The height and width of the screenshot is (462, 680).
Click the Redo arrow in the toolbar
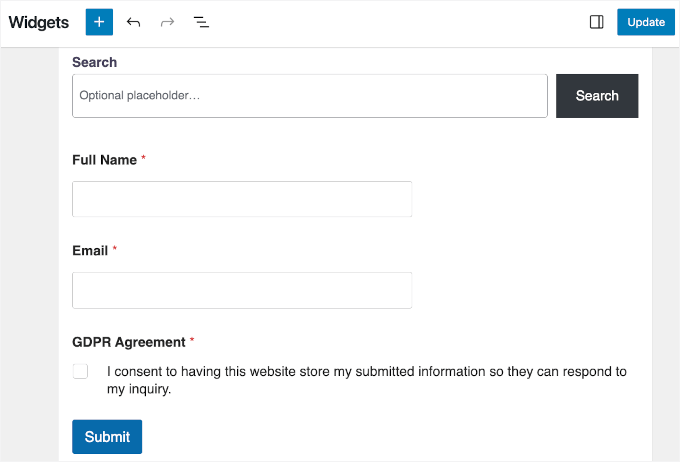tap(167, 22)
